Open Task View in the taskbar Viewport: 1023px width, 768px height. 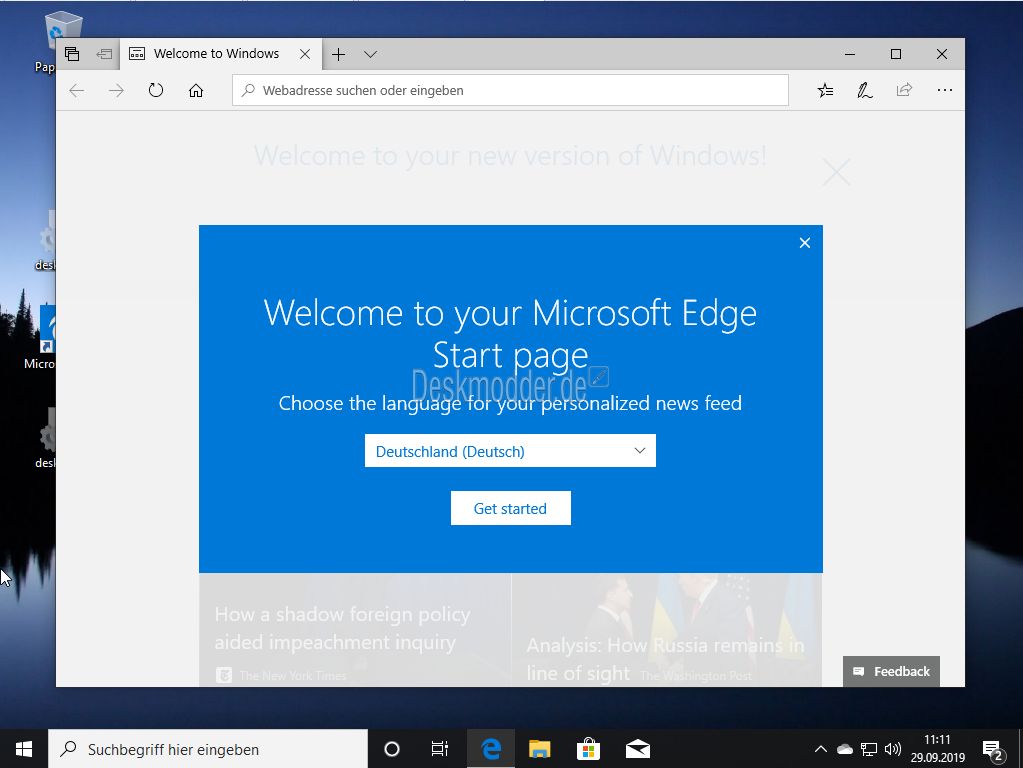[439, 749]
